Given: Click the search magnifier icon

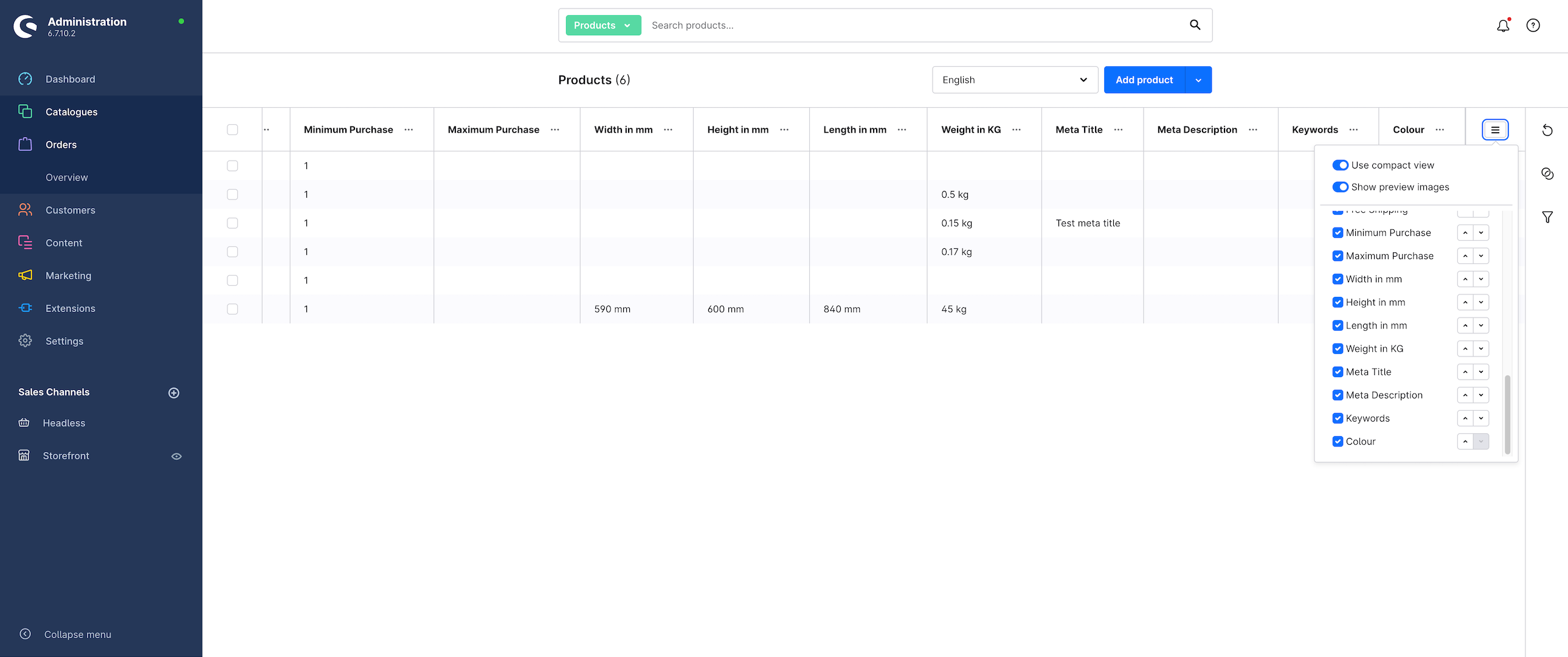Looking at the screenshot, I should 1195,25.
